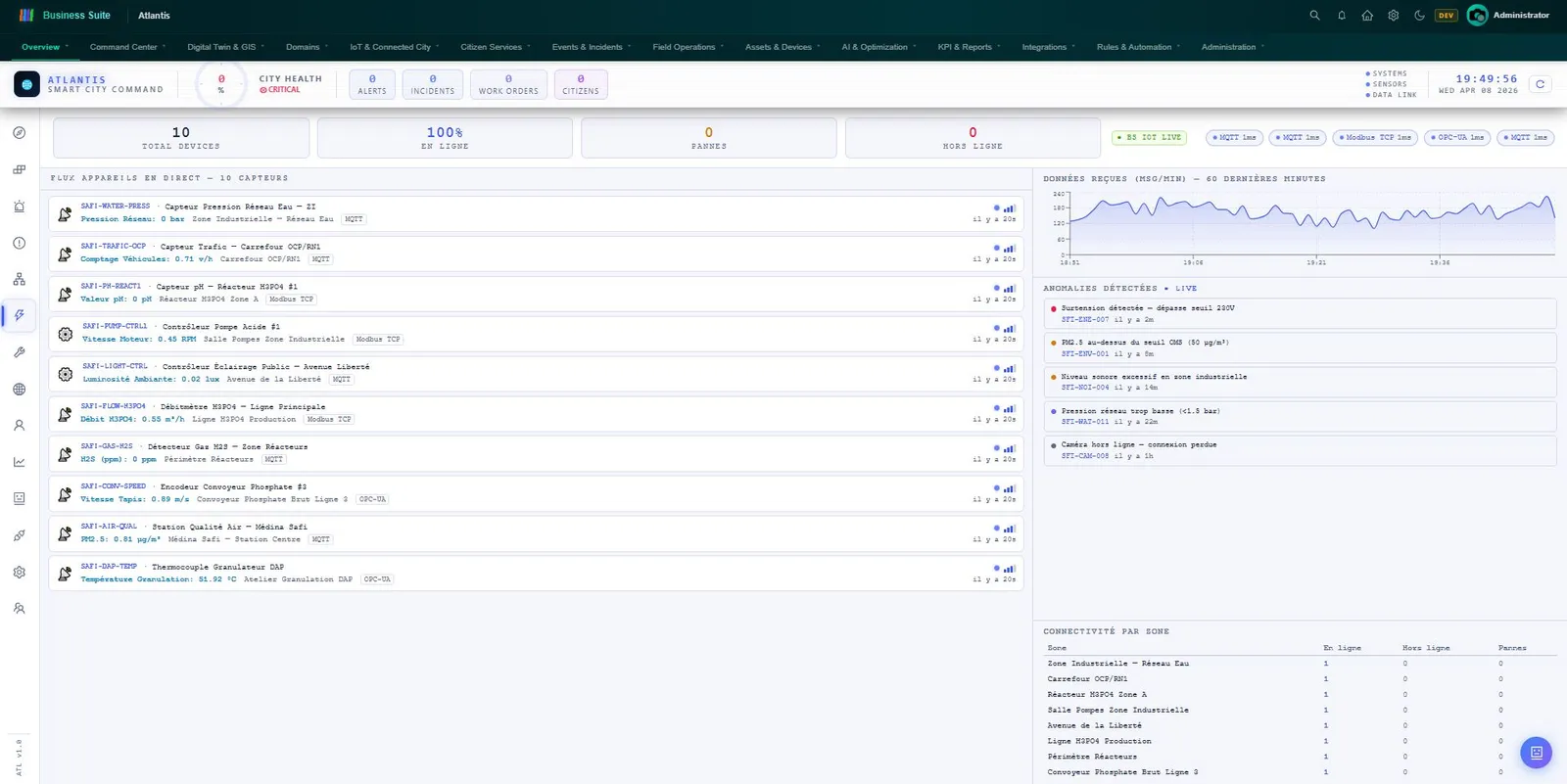This screenshot has height=784, width=1567.
Task: Go home using the house icon
Action: click(x=1367, y=16)
